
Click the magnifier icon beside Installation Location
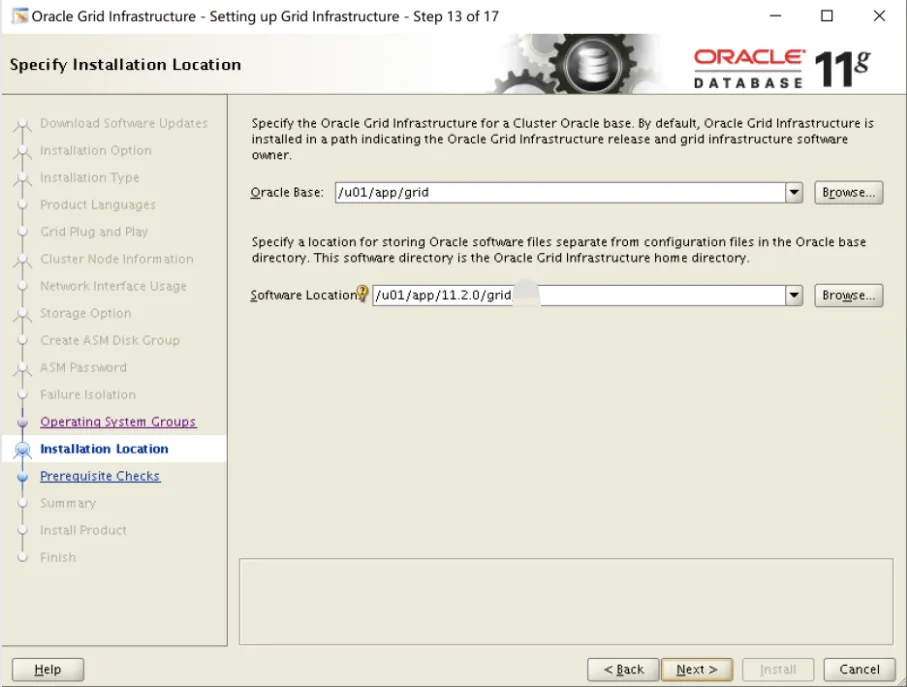coord(23,449)
